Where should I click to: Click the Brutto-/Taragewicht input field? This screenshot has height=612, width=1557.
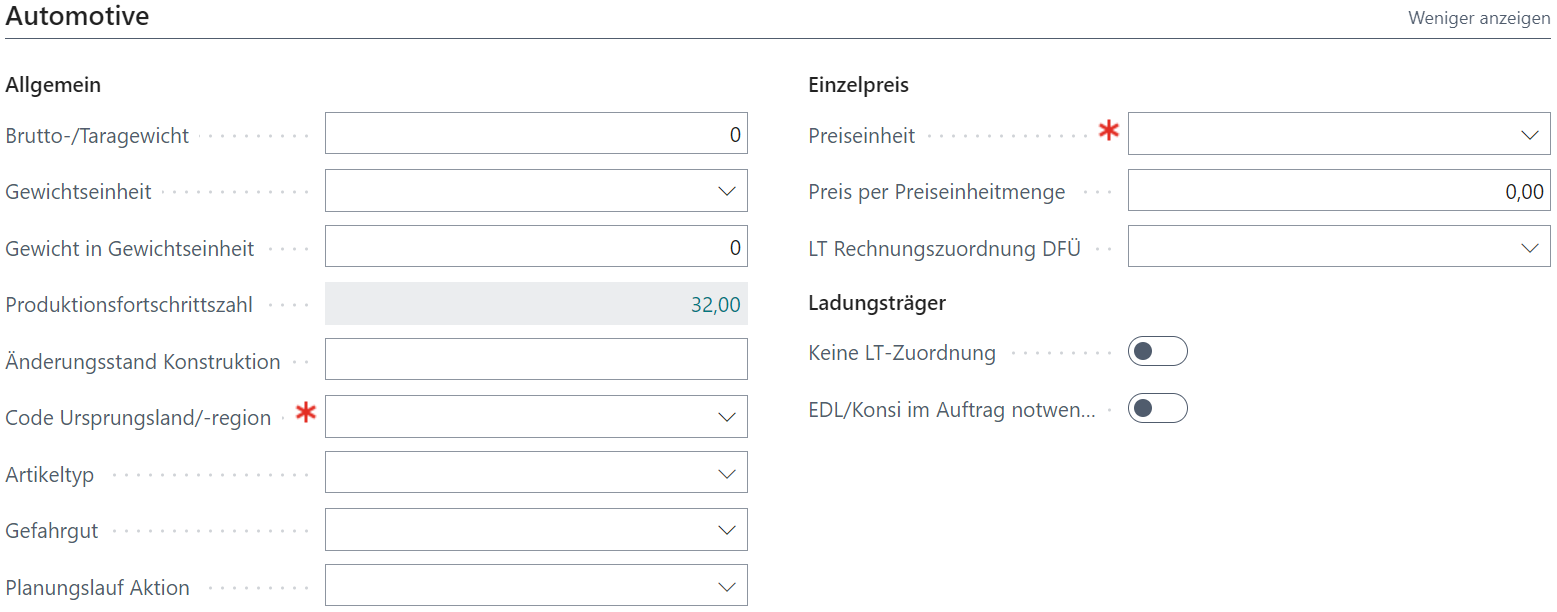click(535, 134)
